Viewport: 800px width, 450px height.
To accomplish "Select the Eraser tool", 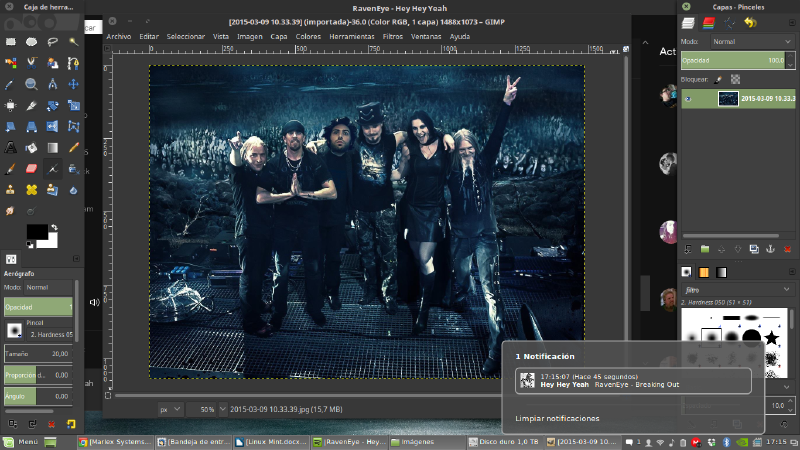I will (32, 169).
